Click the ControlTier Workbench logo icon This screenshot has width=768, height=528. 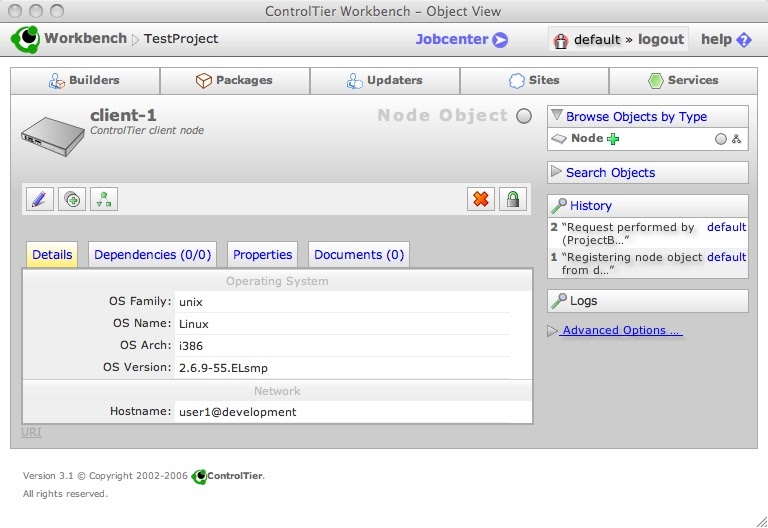click(25, 39)
